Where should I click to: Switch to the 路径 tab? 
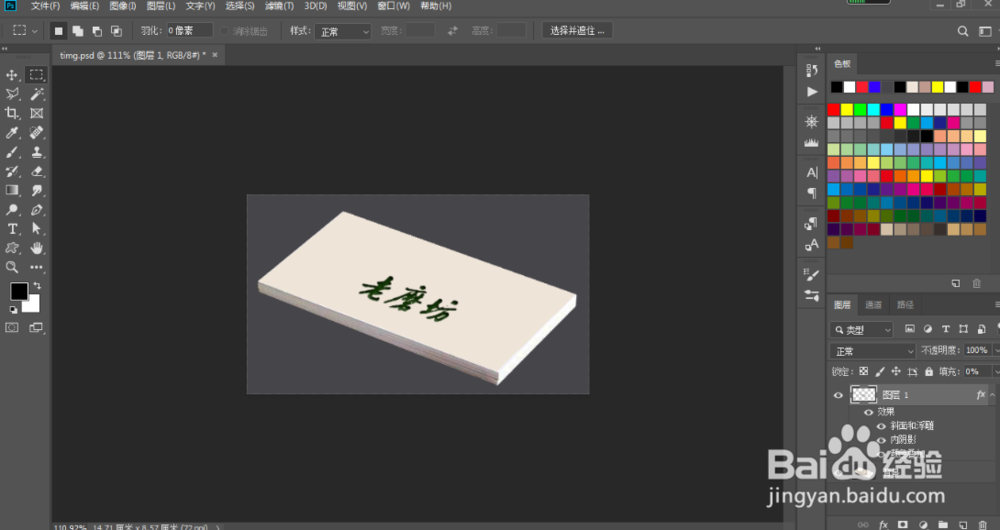tap(905, 305)
